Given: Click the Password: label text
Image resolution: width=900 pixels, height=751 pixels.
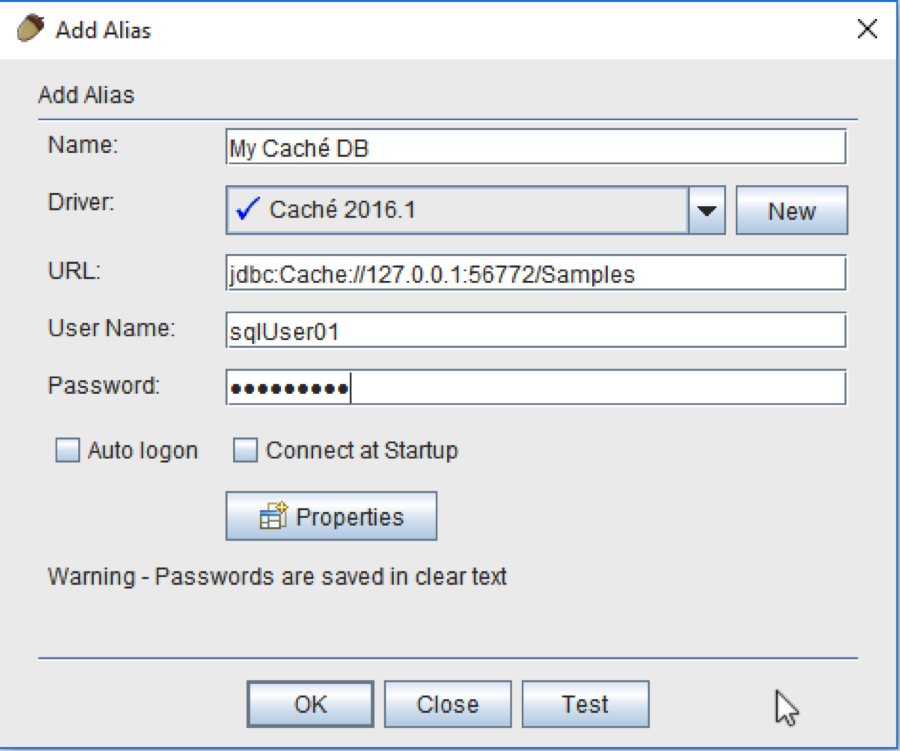Looking at the screenshot, I should (103, 385).
